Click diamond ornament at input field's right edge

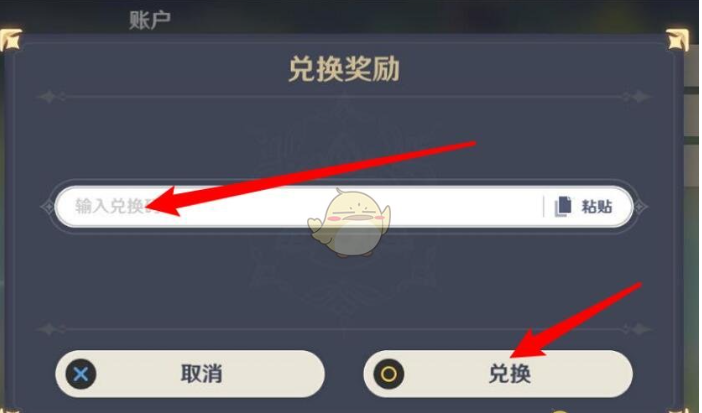point(640,207)
